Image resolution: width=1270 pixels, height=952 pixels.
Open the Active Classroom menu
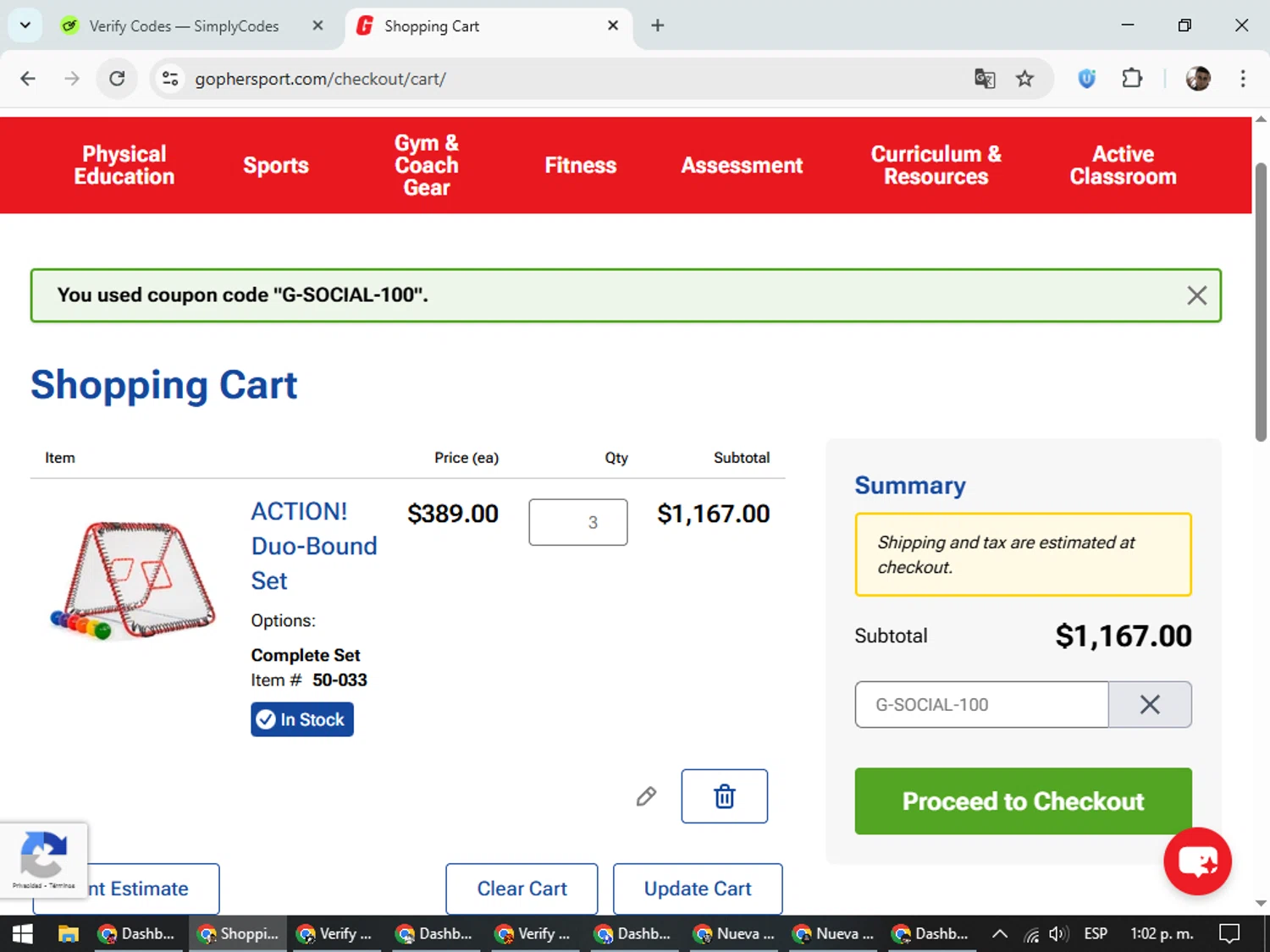1123,165
